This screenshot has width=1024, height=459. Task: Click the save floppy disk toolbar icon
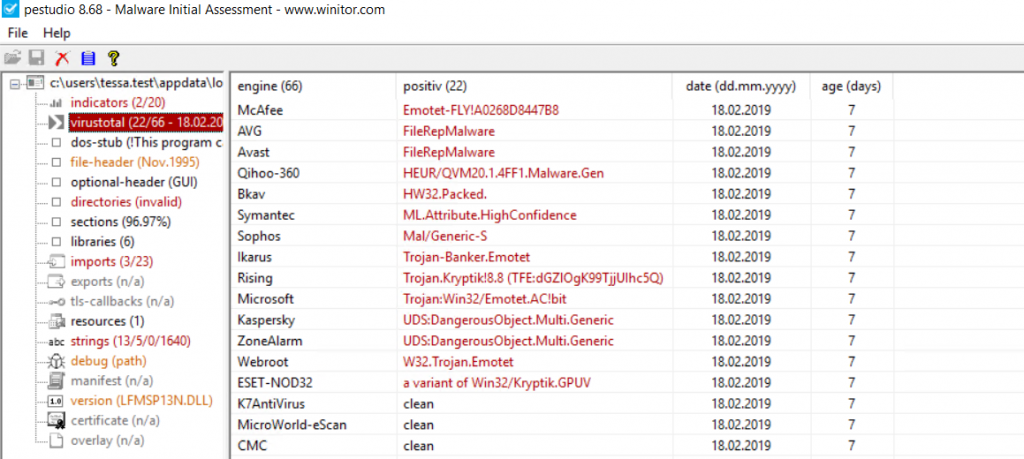point(37,58)
